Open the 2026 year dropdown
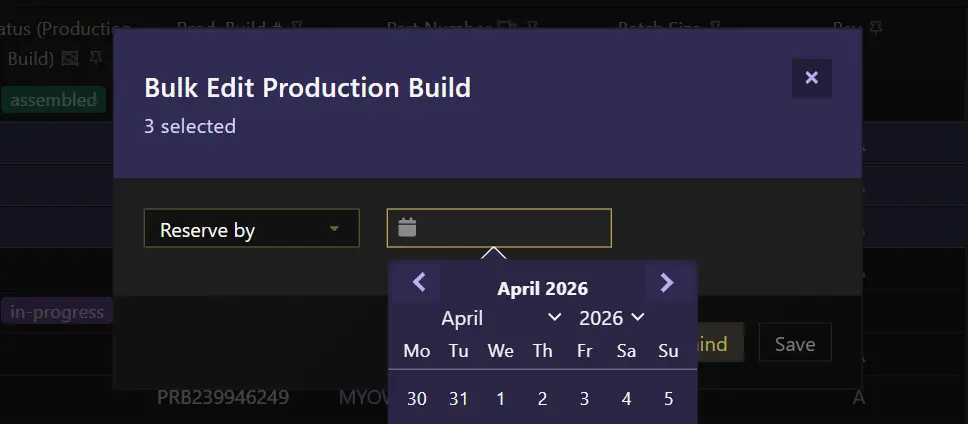Viewport: 968px width, 424px height. pyautogui.click(x=611, y=318)
